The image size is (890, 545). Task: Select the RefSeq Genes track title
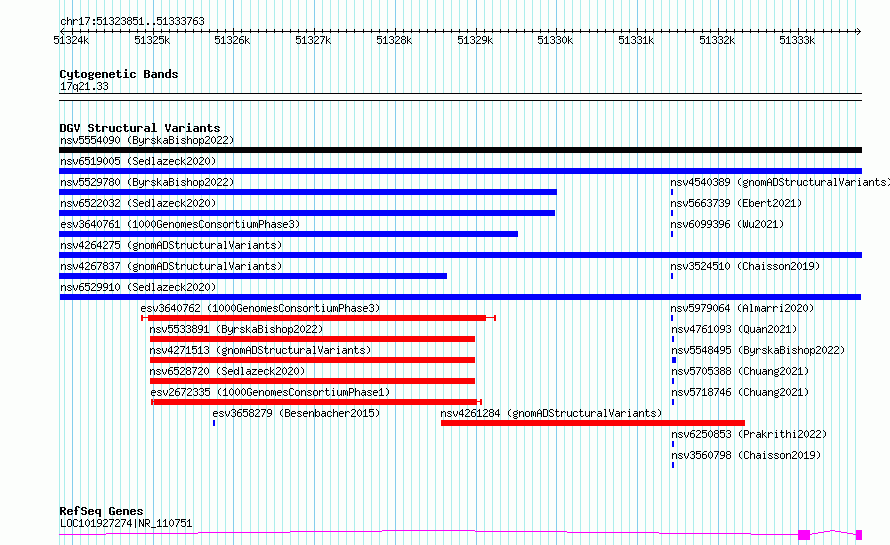(101, 511)
